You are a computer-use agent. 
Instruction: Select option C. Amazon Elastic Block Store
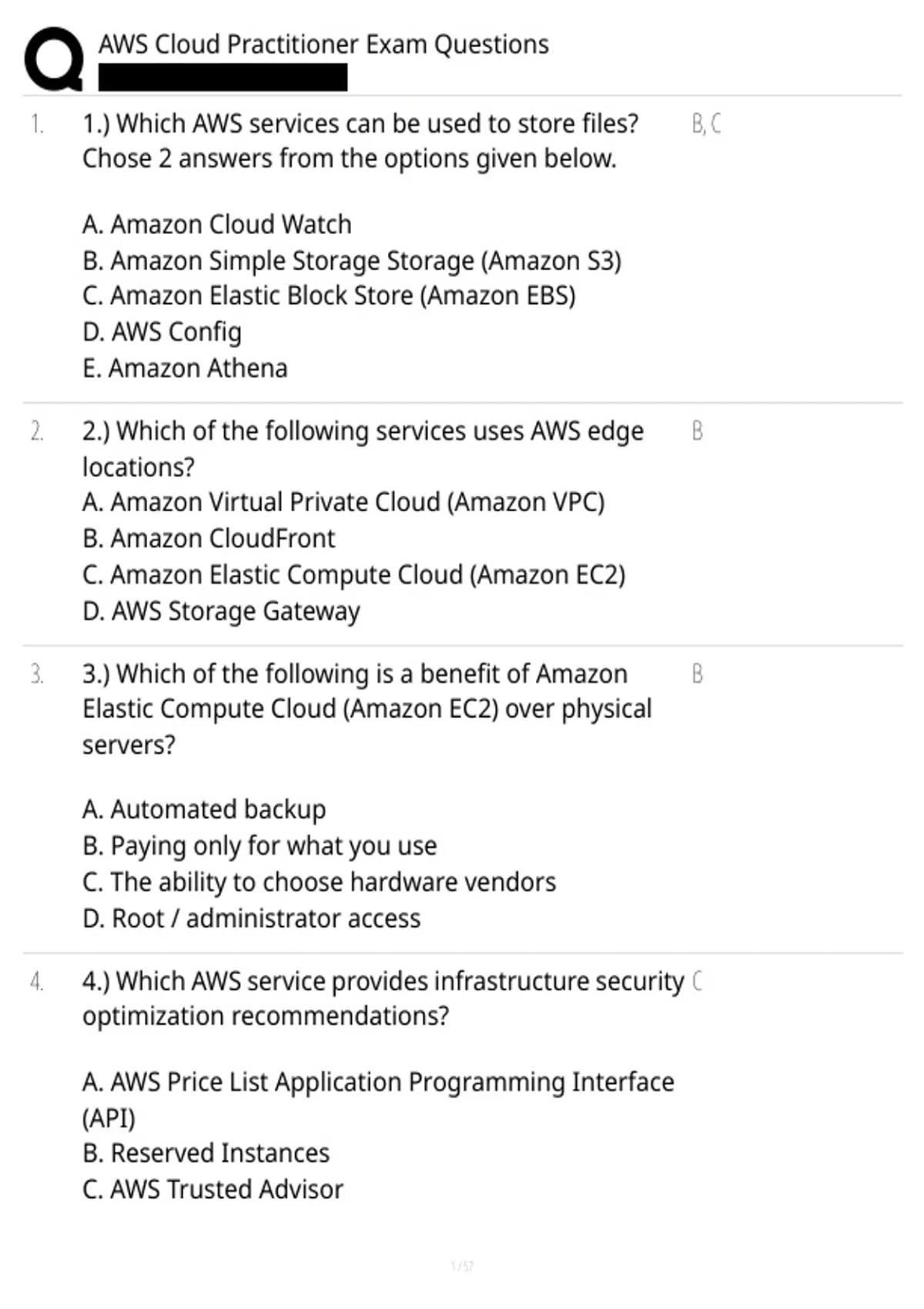(329, 296)
